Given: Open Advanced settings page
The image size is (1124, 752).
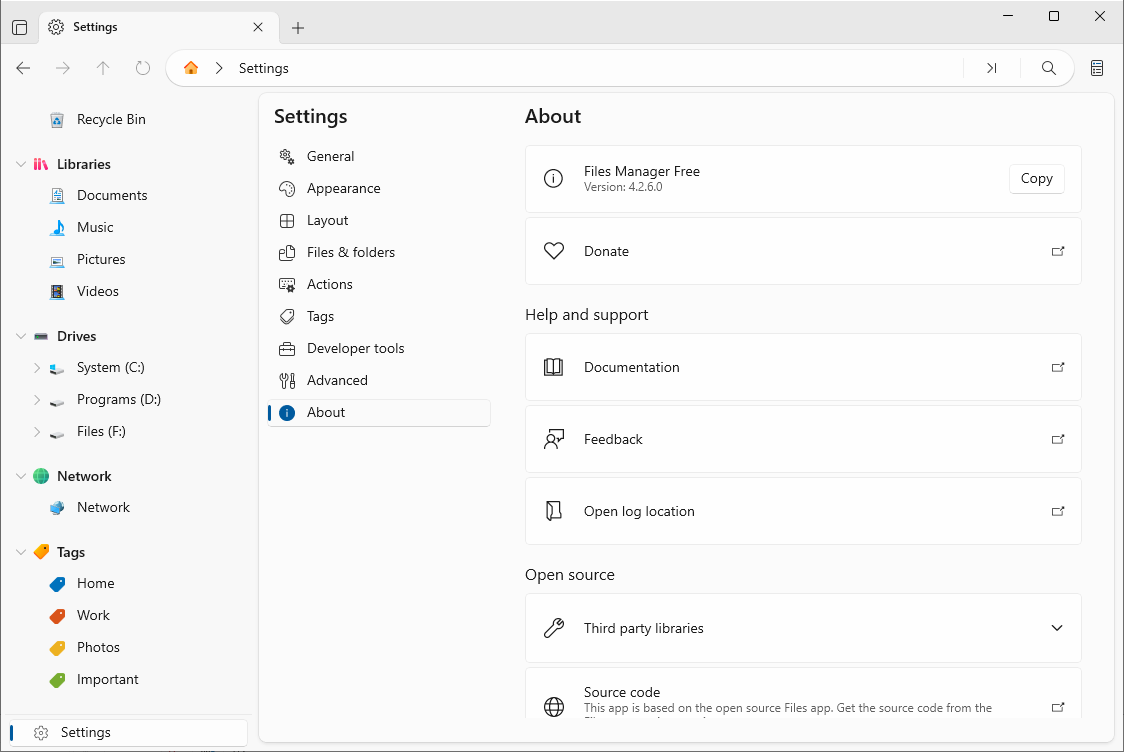Looking at the screenshot, I should (x=378, y=381).
